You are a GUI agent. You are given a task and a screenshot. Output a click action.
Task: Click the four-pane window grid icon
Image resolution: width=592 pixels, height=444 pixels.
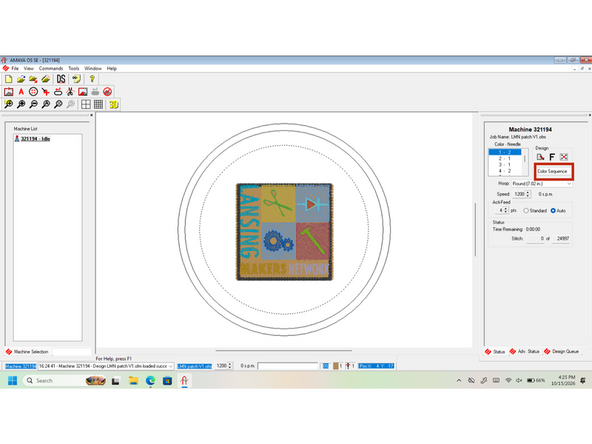click(86, 104)
